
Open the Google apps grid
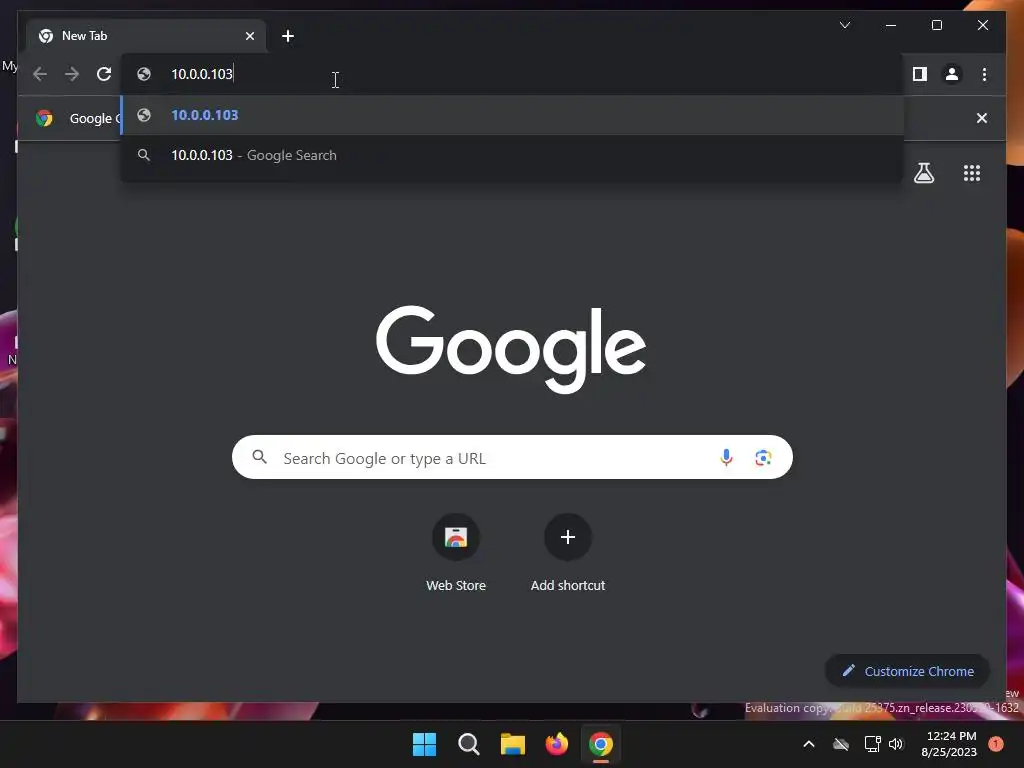972,173
